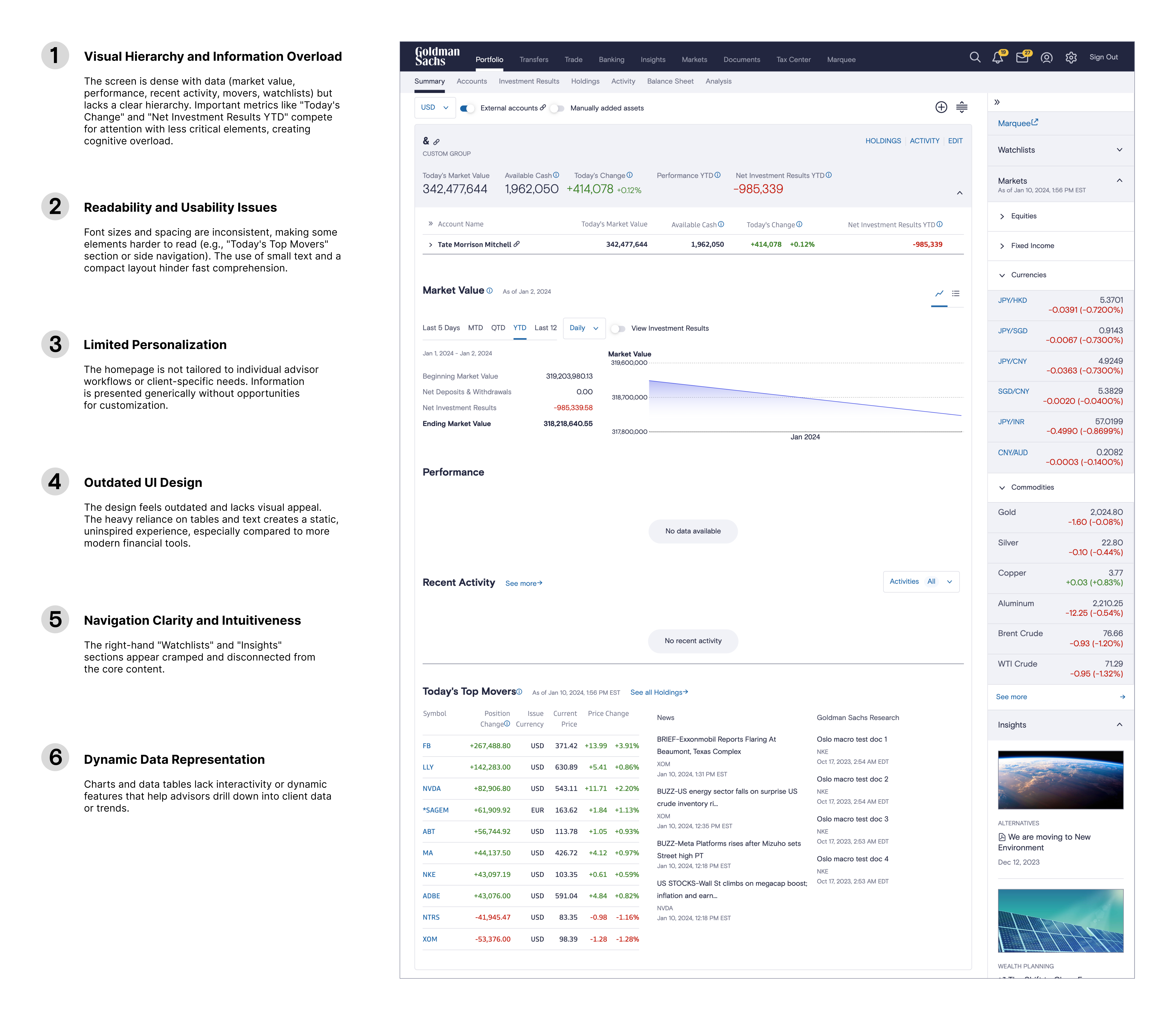Open the settings gear icon

click(x=1071, y=57)
